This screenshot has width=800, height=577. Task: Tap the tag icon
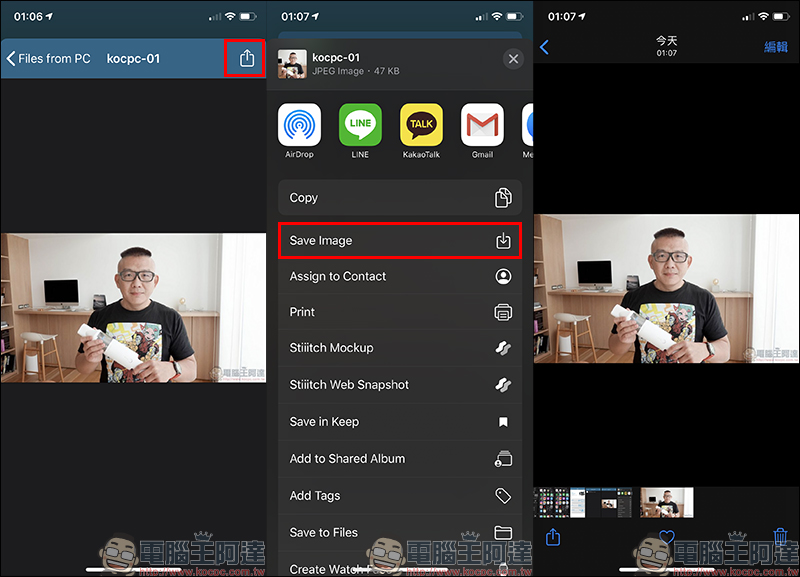point(503,495)
